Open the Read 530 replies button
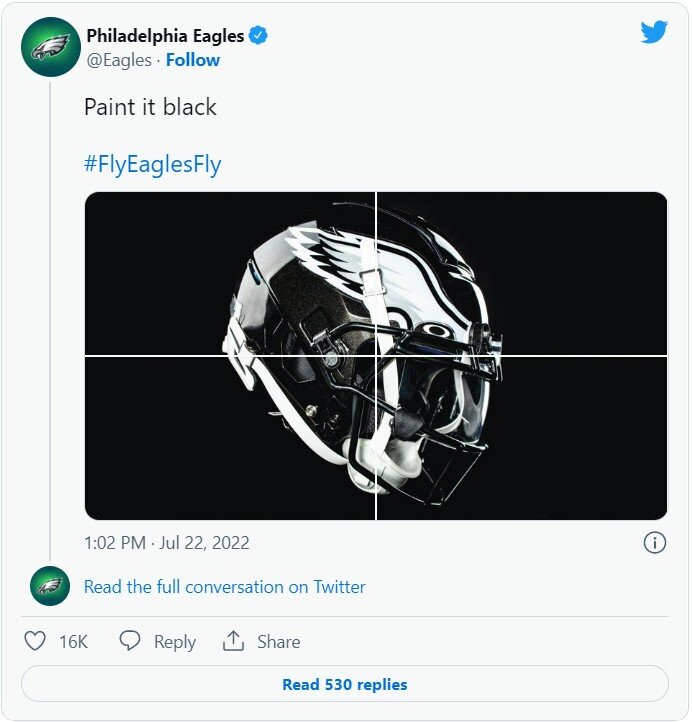692x722 pixels. pos(345,685)
